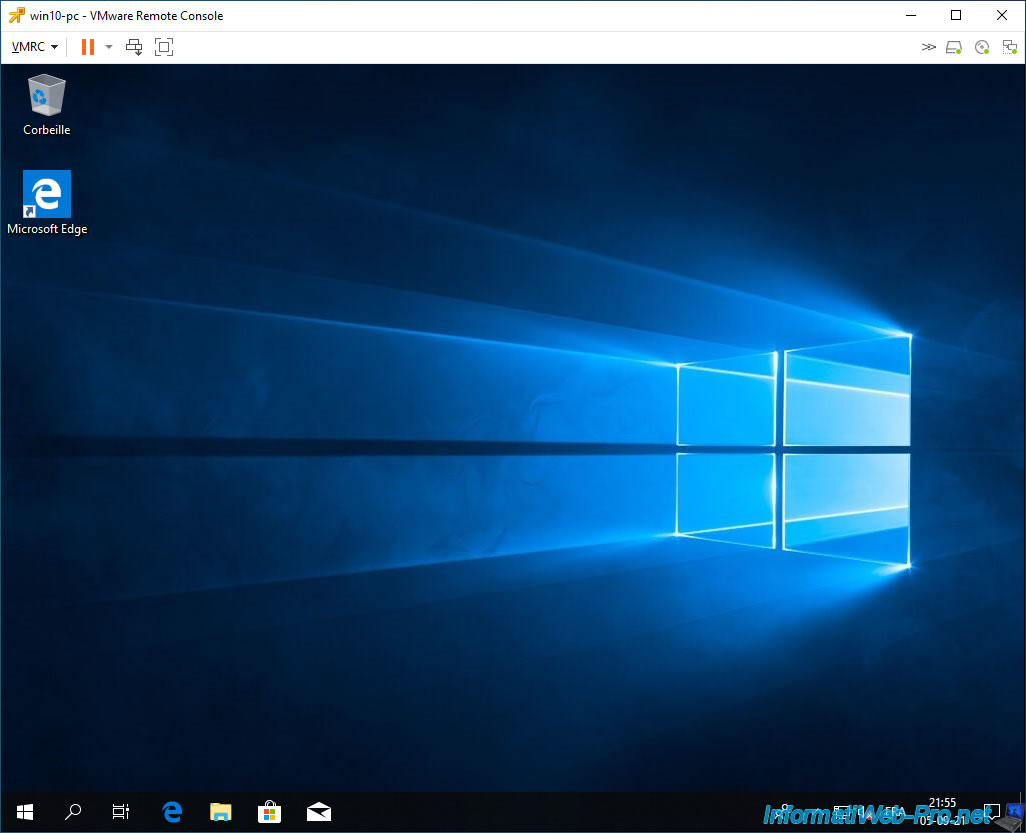Open the Windows Start menu
Screen dimensions: 1026x833
coord(25,812)
